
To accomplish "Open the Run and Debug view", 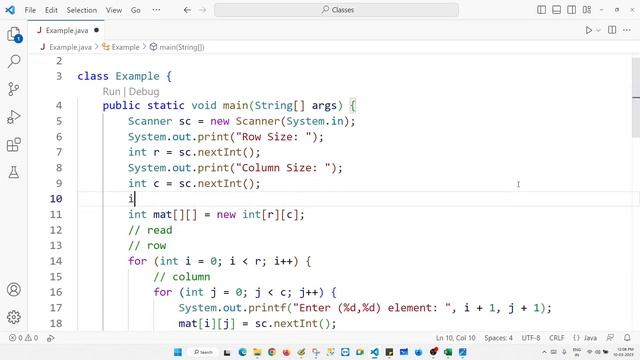I will [x=14, y=117].
